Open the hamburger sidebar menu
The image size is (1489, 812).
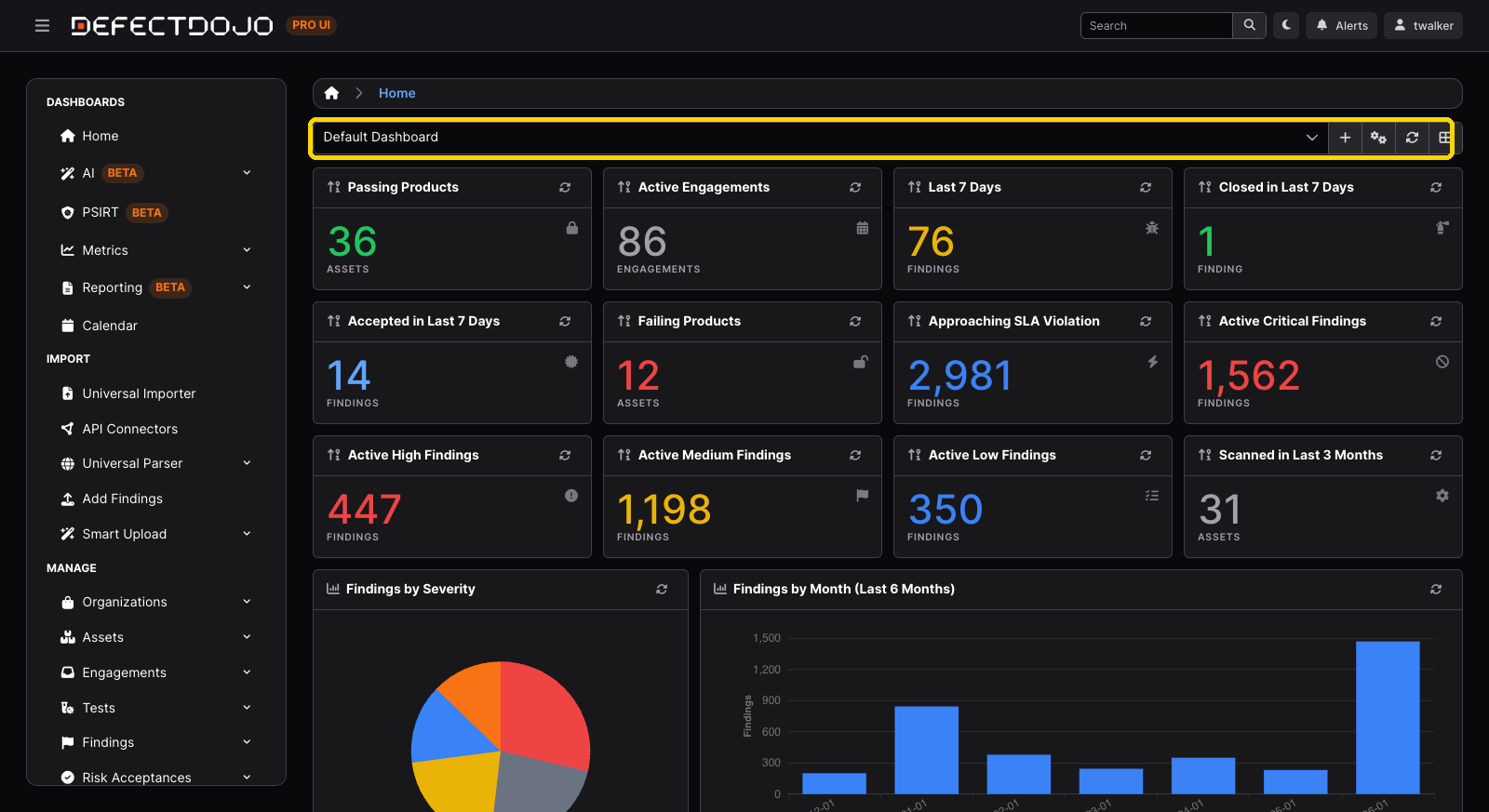point(42,26)
